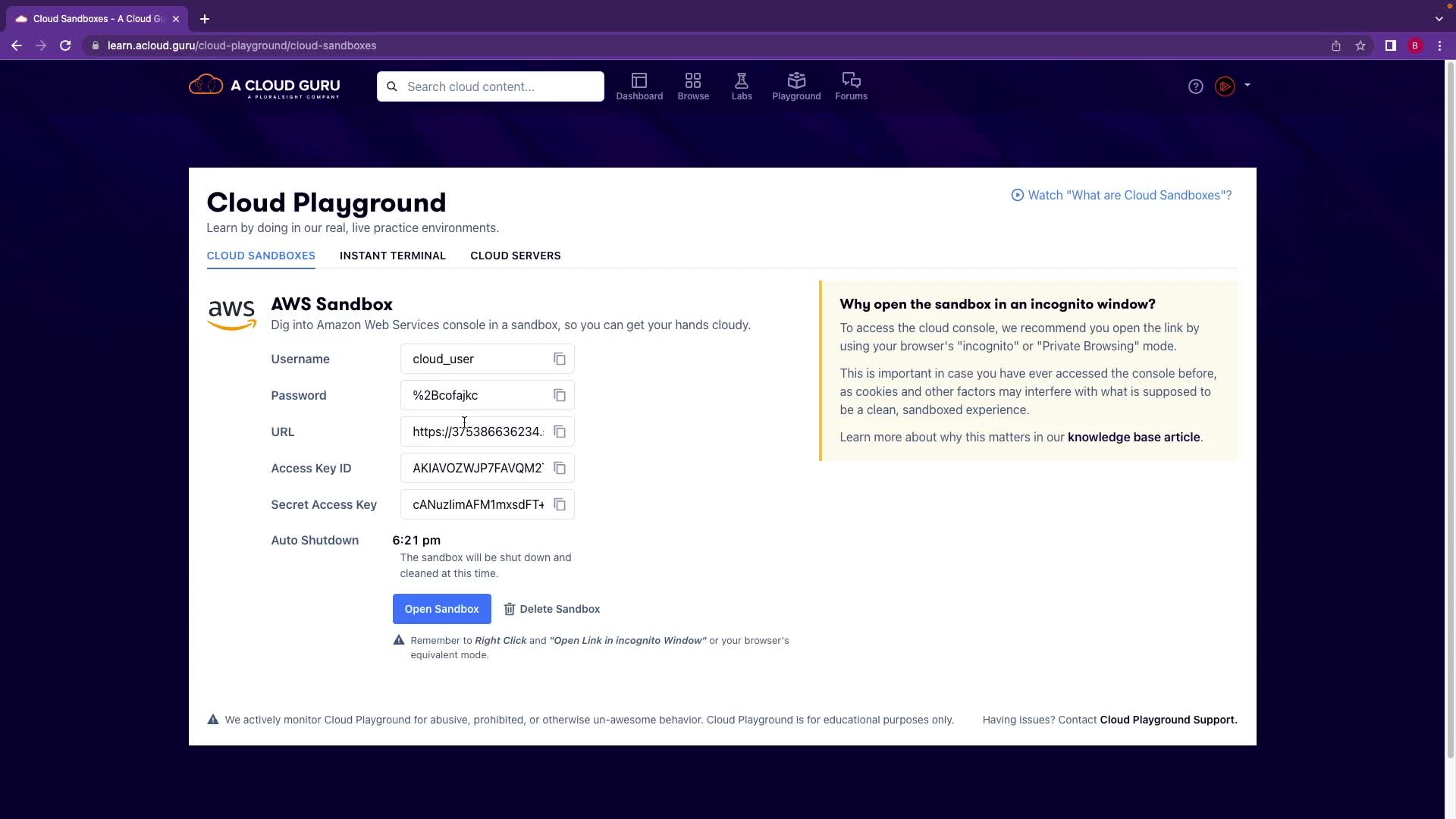Open Chrome three-dot menu
The width and height of the screenshot is (1456, 819).
point(1439,45)
